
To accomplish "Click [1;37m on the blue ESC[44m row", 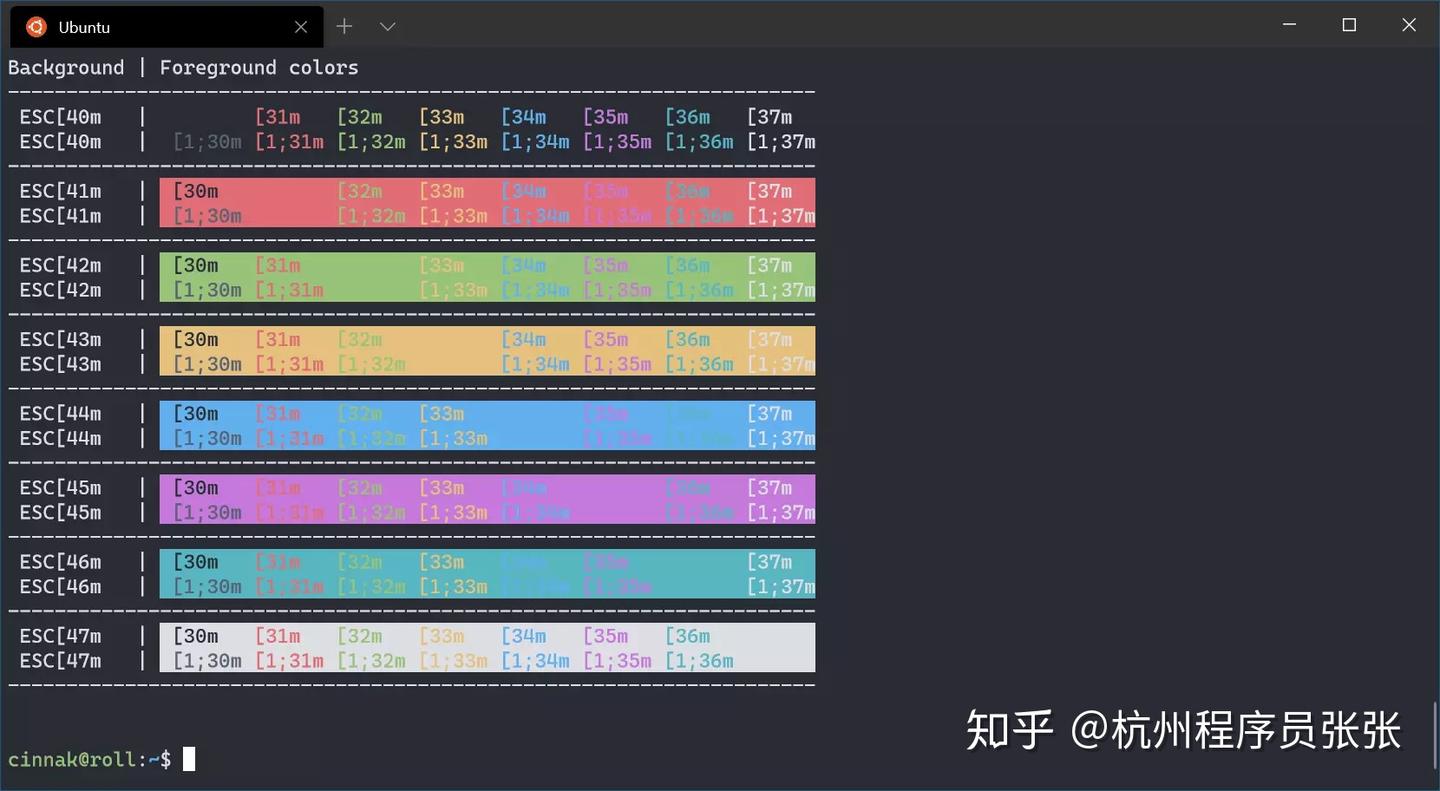I will coord(781,438).
